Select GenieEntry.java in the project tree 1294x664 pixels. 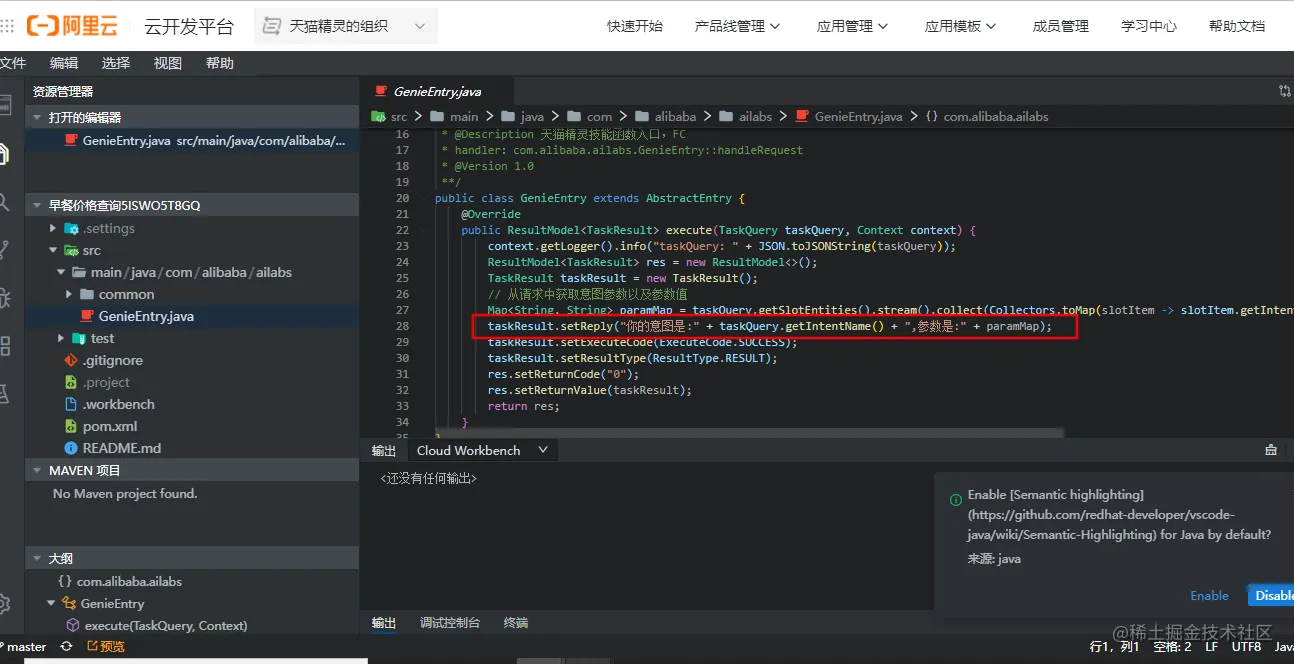[192, 316]
